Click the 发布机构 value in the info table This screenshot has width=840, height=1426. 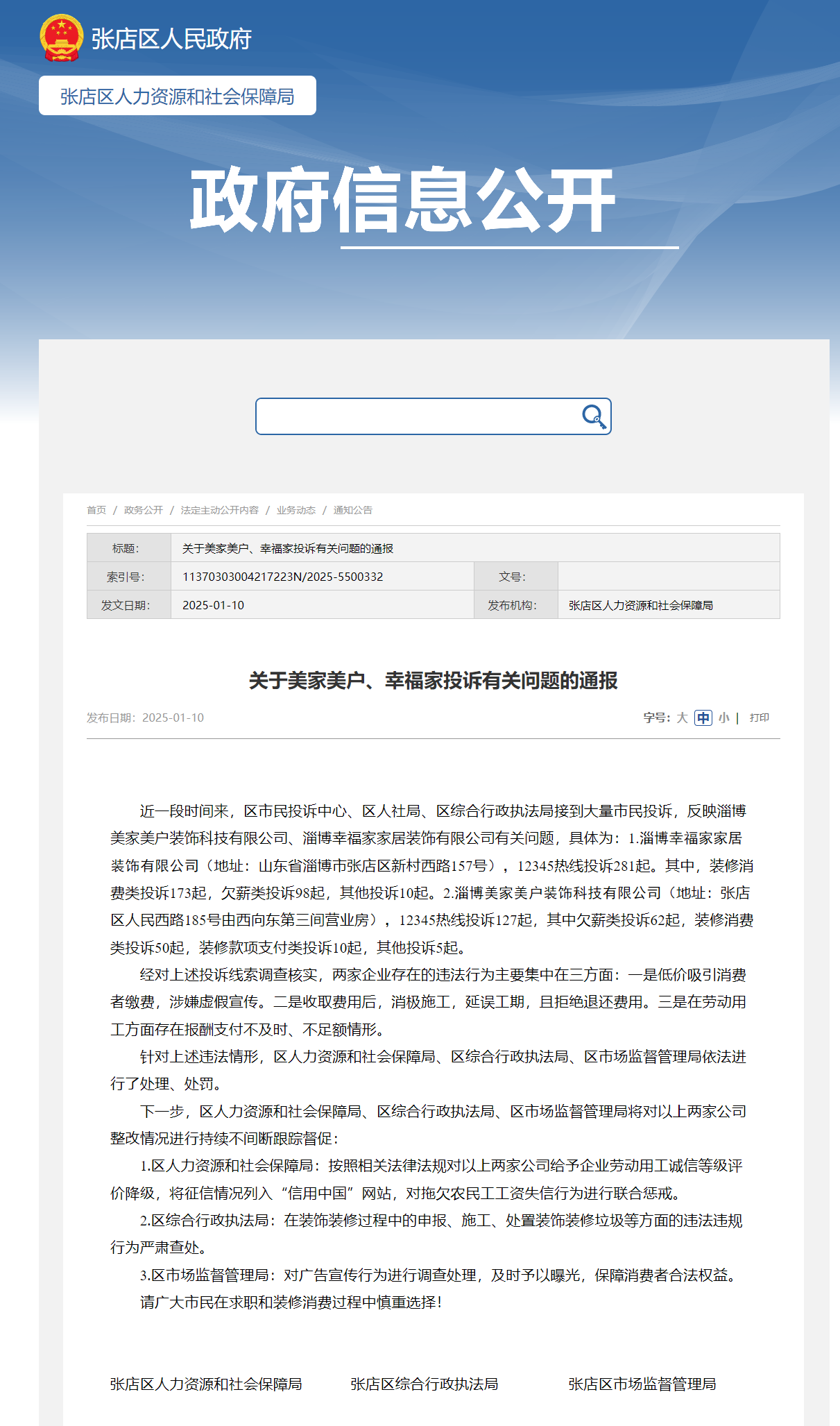[640, 605]
